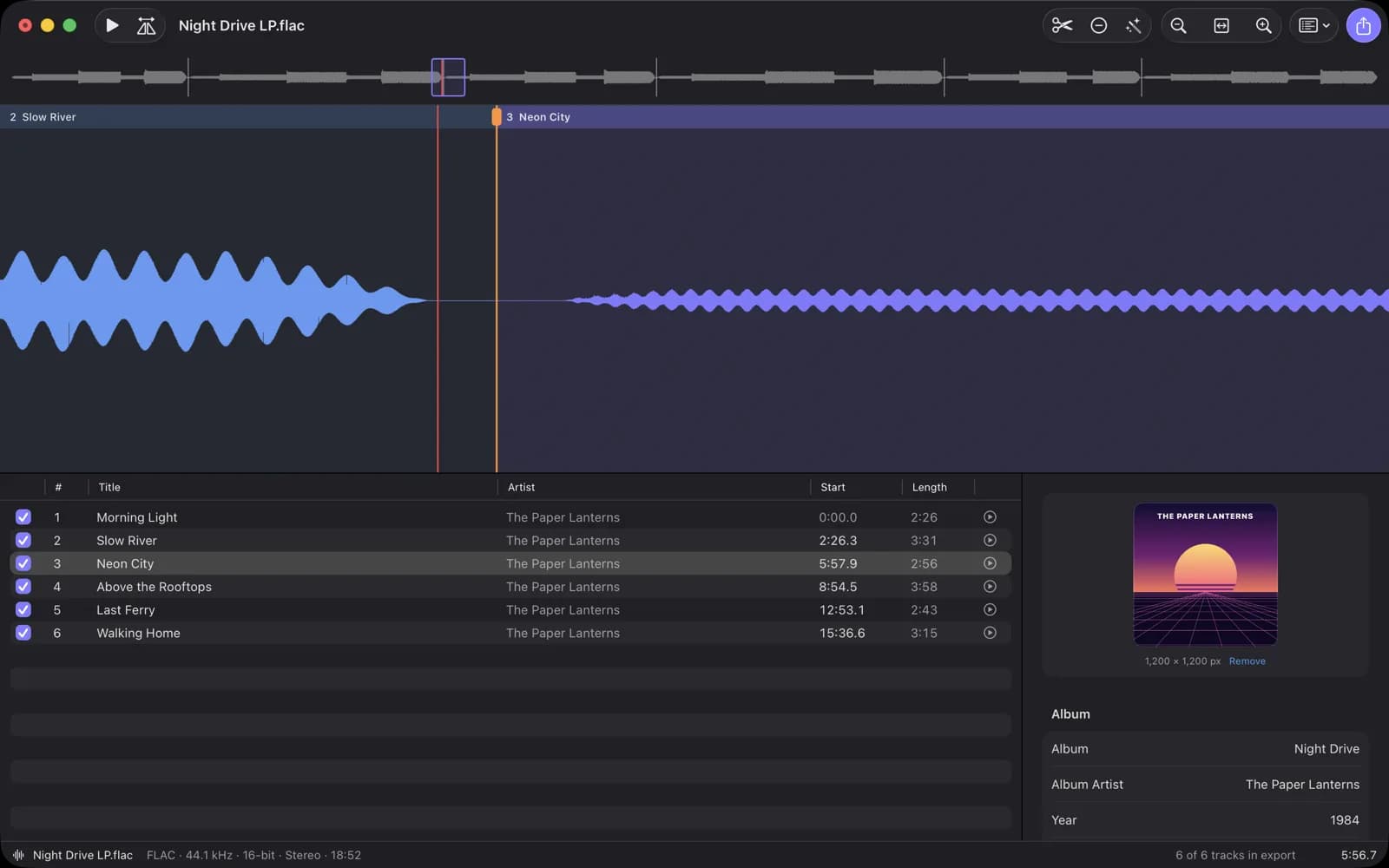Uncheck Last Ferry from export
The image size is (1389, 868).
[x=23, y=609]
